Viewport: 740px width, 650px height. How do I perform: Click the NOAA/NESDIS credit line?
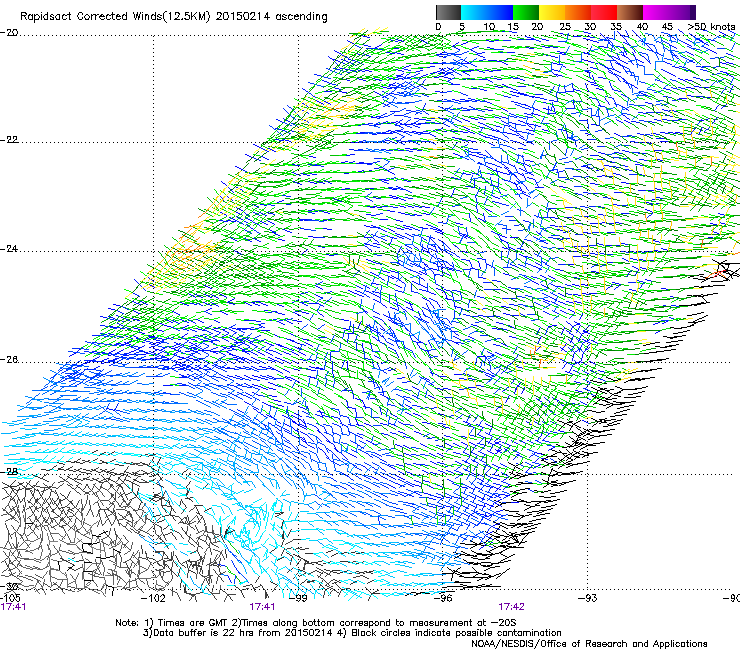pos(589,644)
